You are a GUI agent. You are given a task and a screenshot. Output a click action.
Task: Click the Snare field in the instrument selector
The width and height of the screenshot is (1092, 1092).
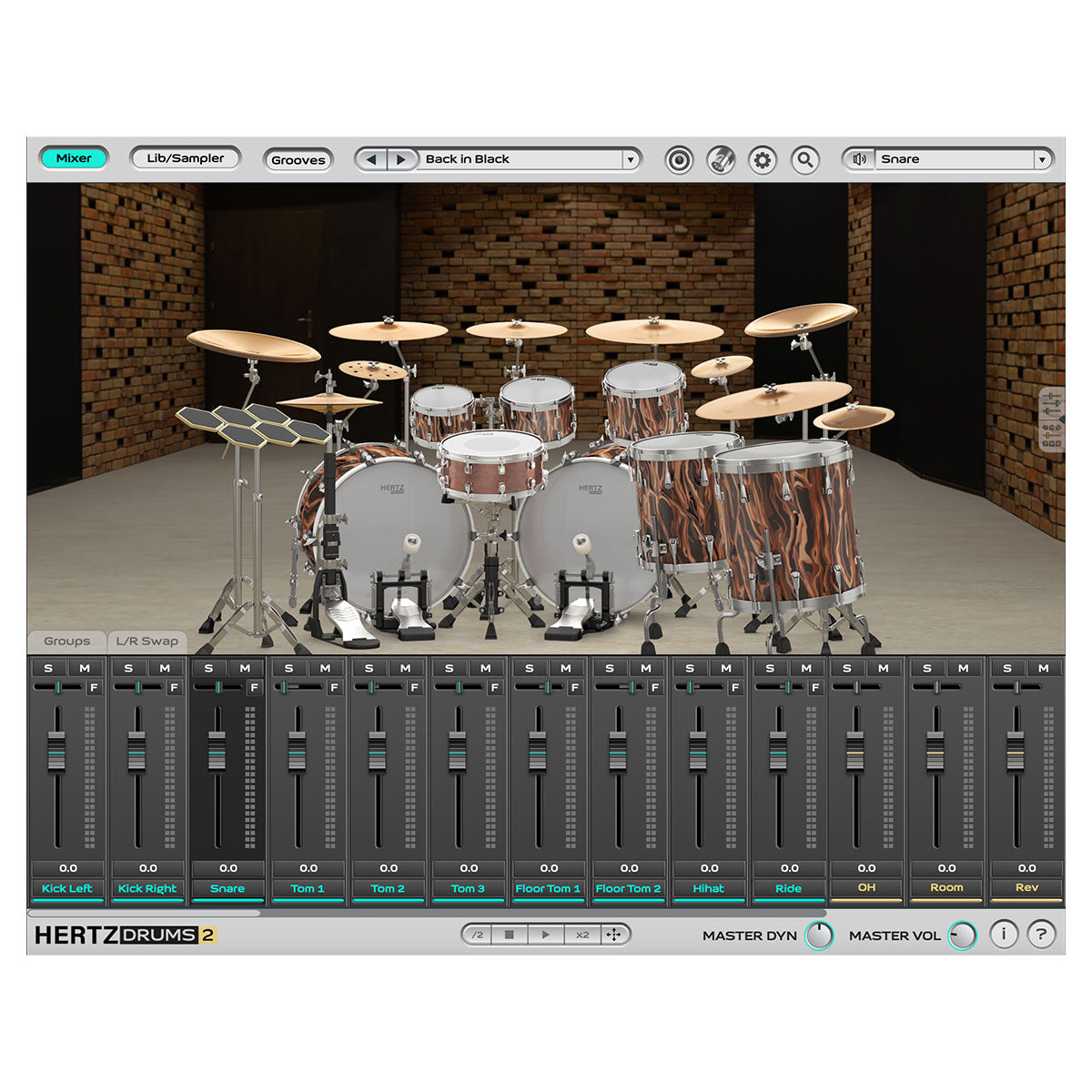[x=955, y=159]
